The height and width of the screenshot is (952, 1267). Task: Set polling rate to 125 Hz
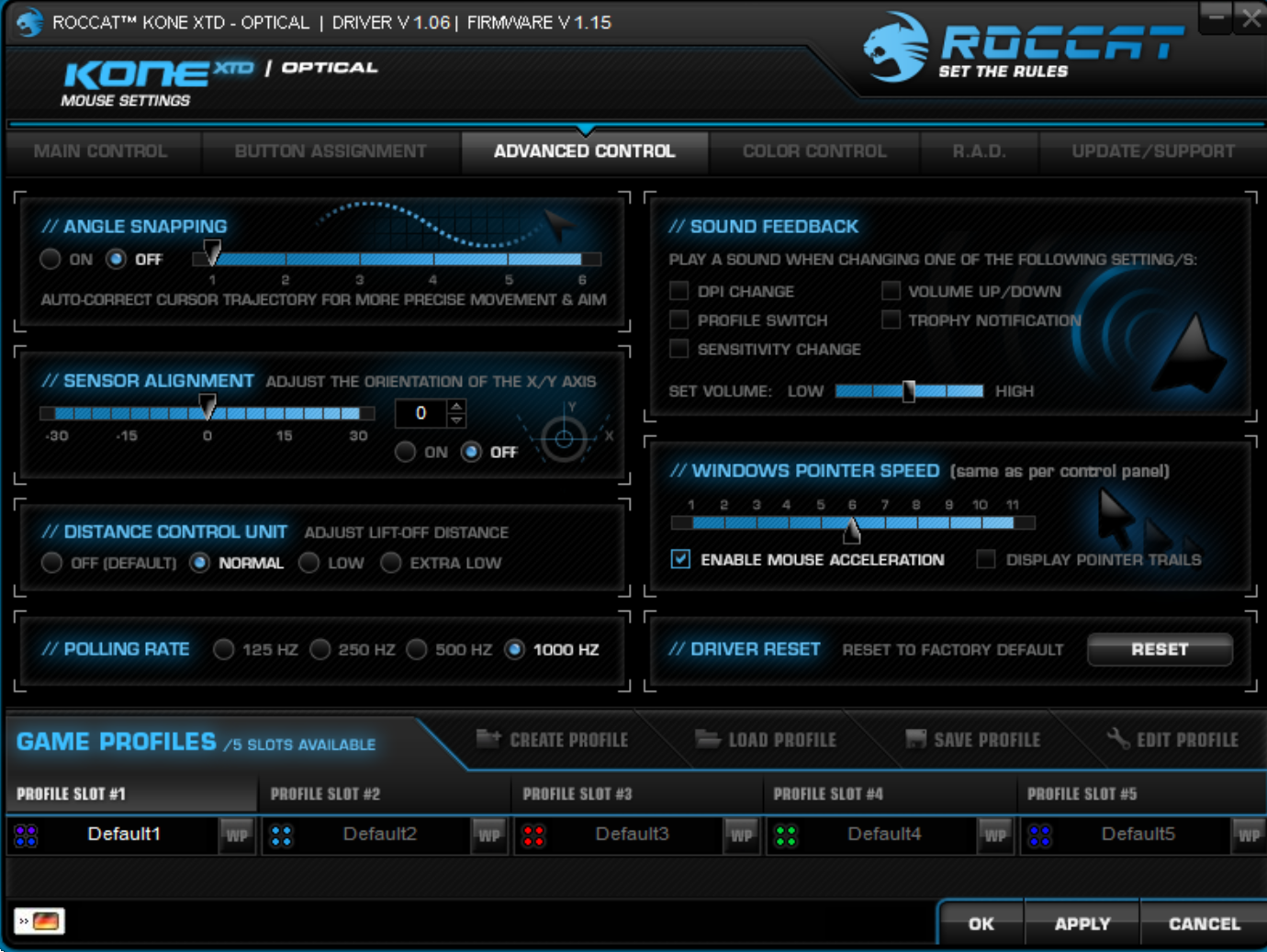(x=223, y=650)
